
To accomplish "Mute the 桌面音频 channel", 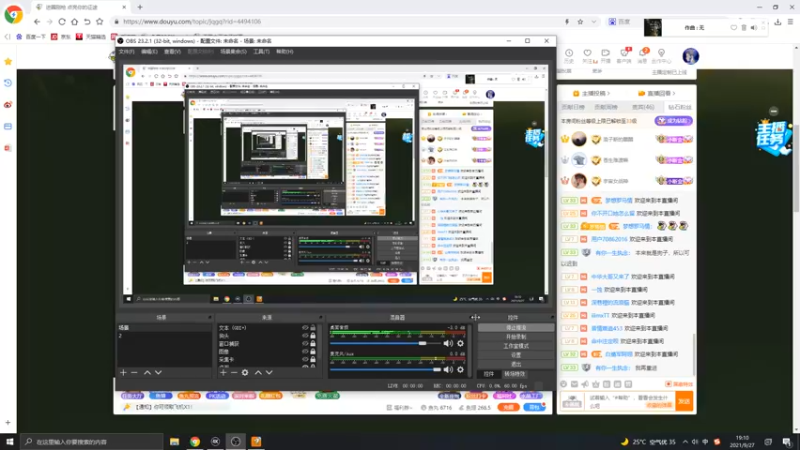I will coord(448,343).
